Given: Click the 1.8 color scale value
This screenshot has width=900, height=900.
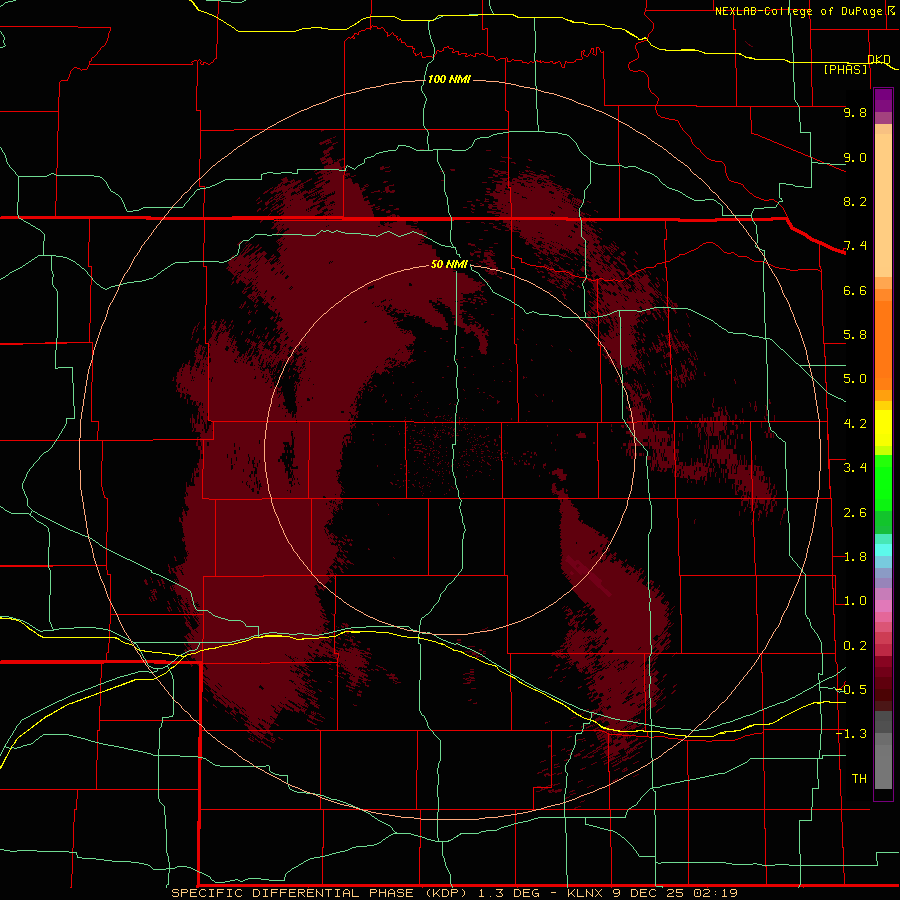Looking at the screenshot, I should (855, 557).
